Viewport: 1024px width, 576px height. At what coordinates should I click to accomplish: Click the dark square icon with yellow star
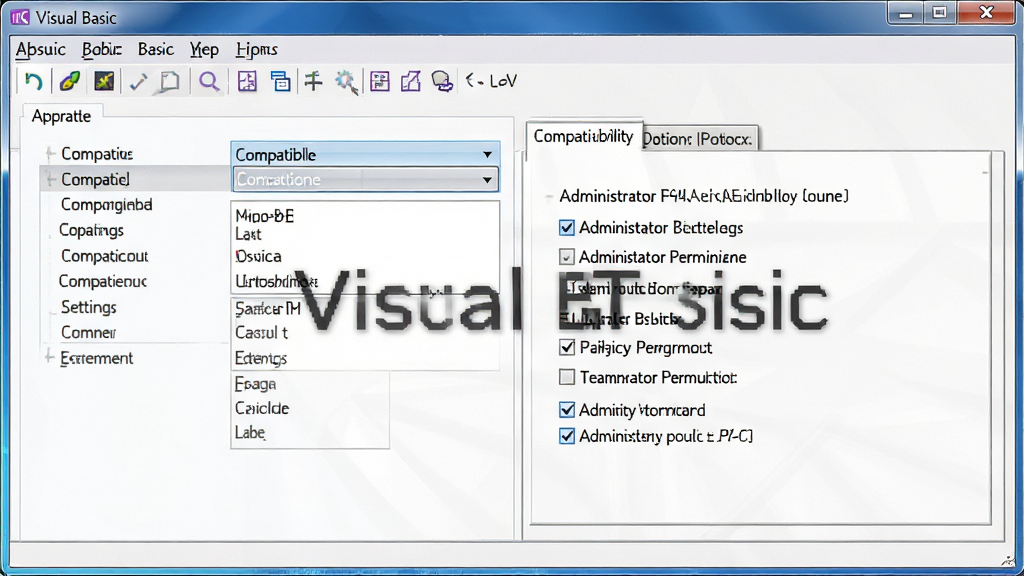coord(104,81)
